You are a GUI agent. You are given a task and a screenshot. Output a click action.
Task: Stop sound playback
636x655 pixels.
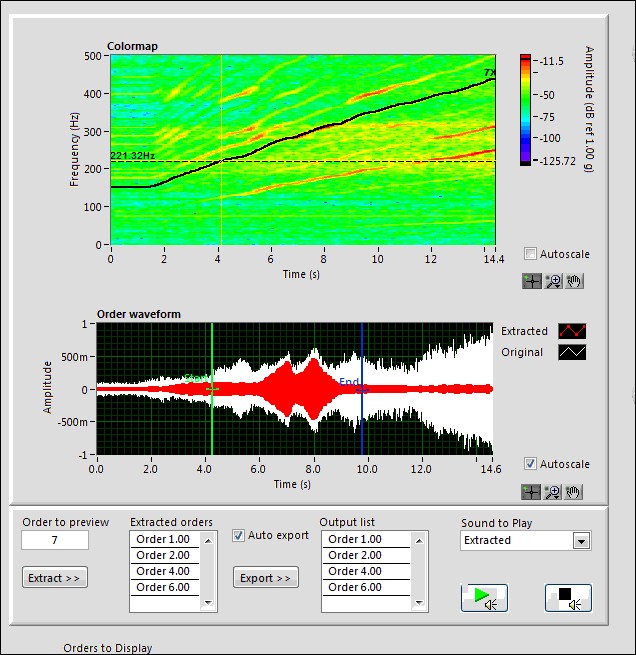[567, 597]
